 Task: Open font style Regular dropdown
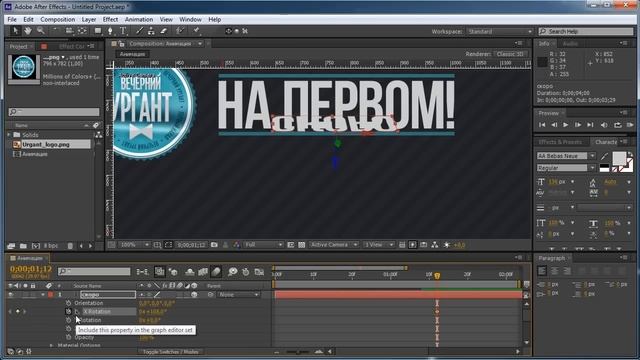[566, 168]
